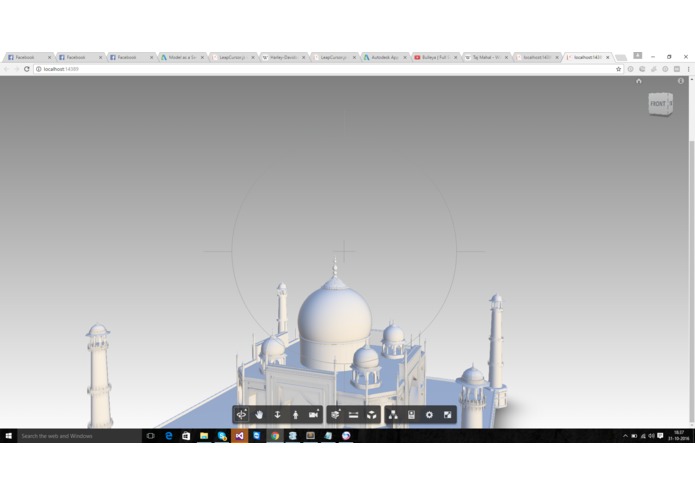The width and height of the screenshot is (695, 494).
Task: Reload the page with the refresh button
Action: coord(27,69)
